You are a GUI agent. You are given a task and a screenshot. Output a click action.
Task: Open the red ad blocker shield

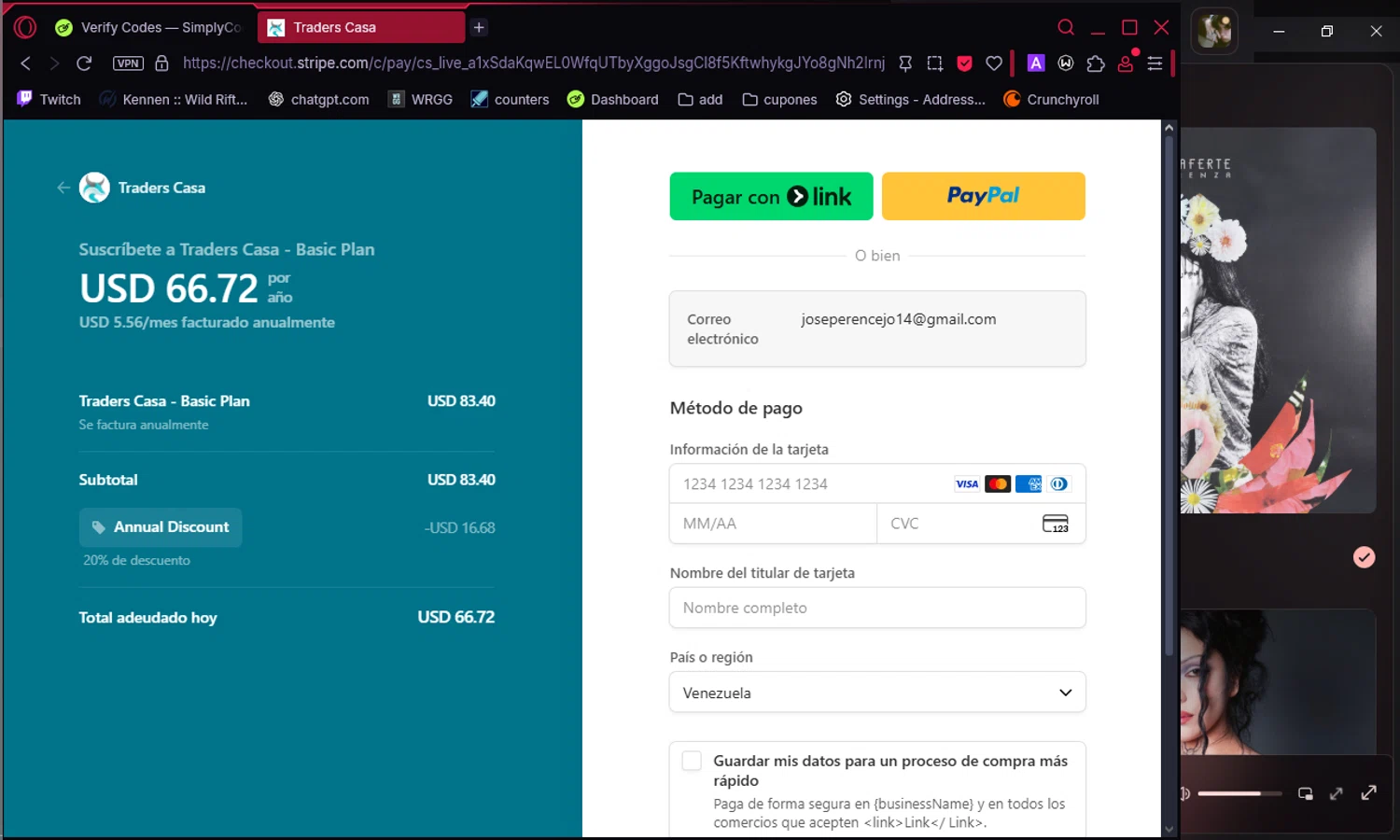(965, 63)
